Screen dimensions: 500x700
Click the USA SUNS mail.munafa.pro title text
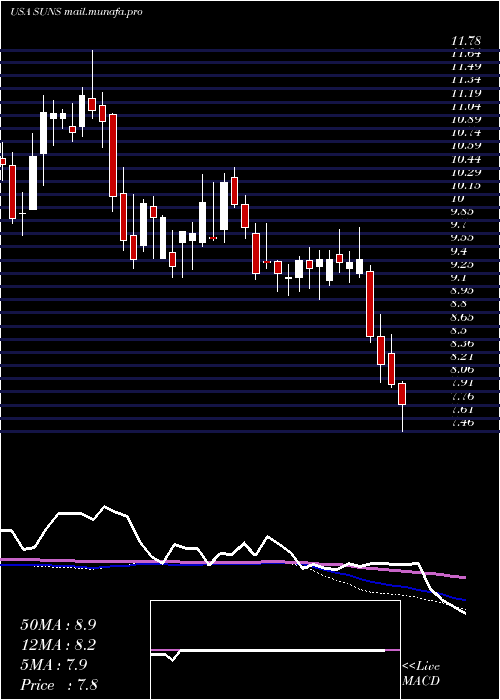pos(76,12)
